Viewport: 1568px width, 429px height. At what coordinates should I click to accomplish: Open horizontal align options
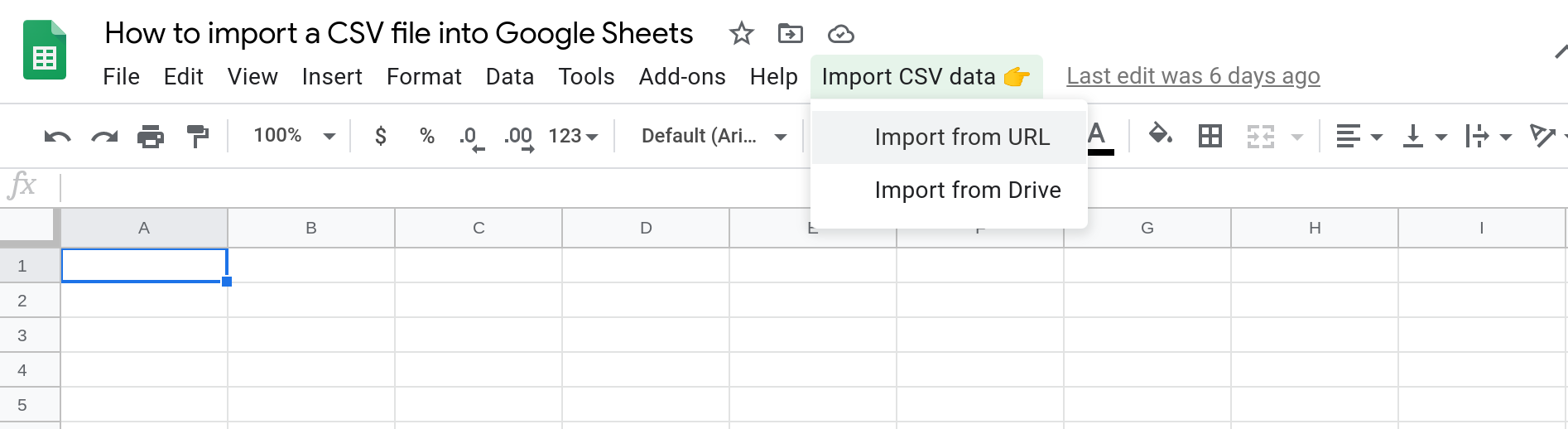coord(1348,136)
